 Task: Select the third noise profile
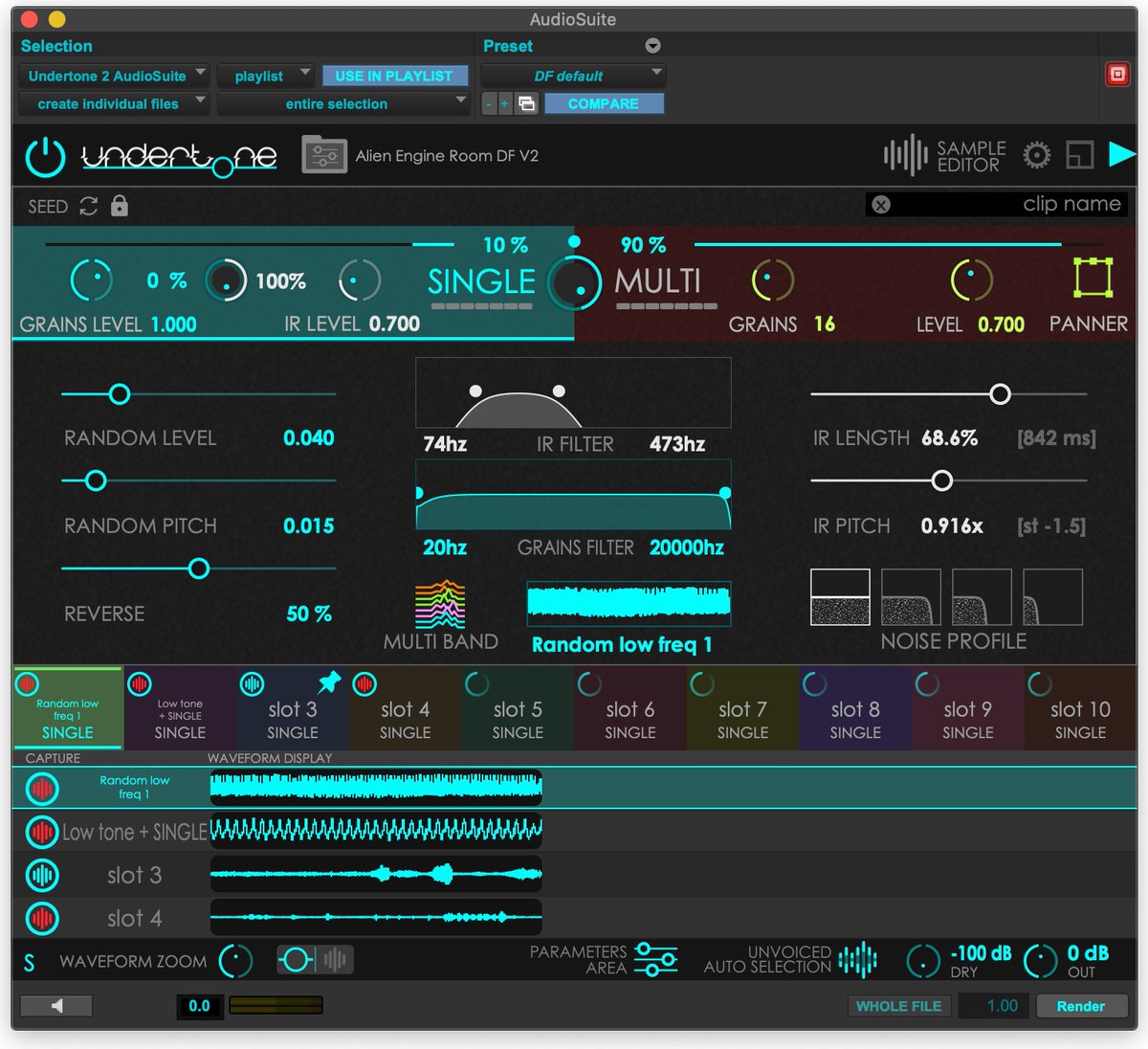tap(982, 597)
